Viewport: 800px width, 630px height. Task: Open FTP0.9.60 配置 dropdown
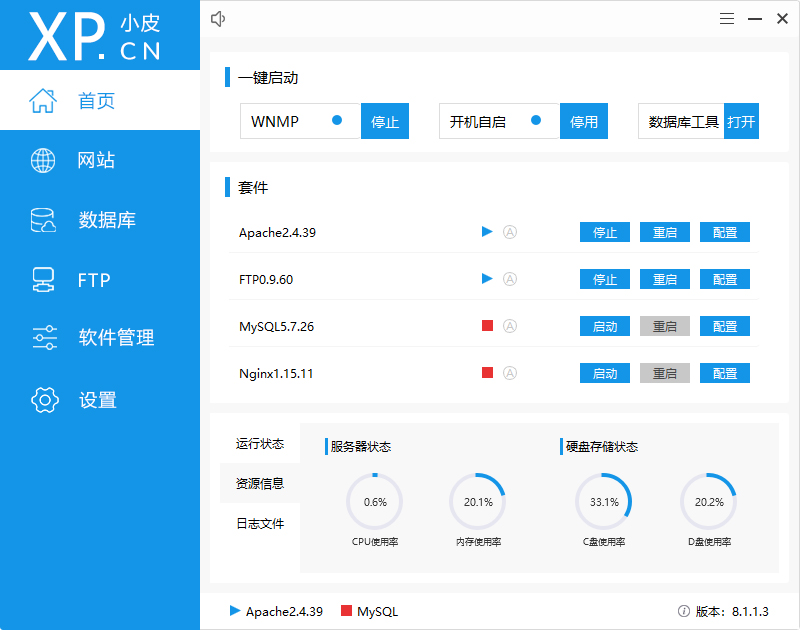724,279
